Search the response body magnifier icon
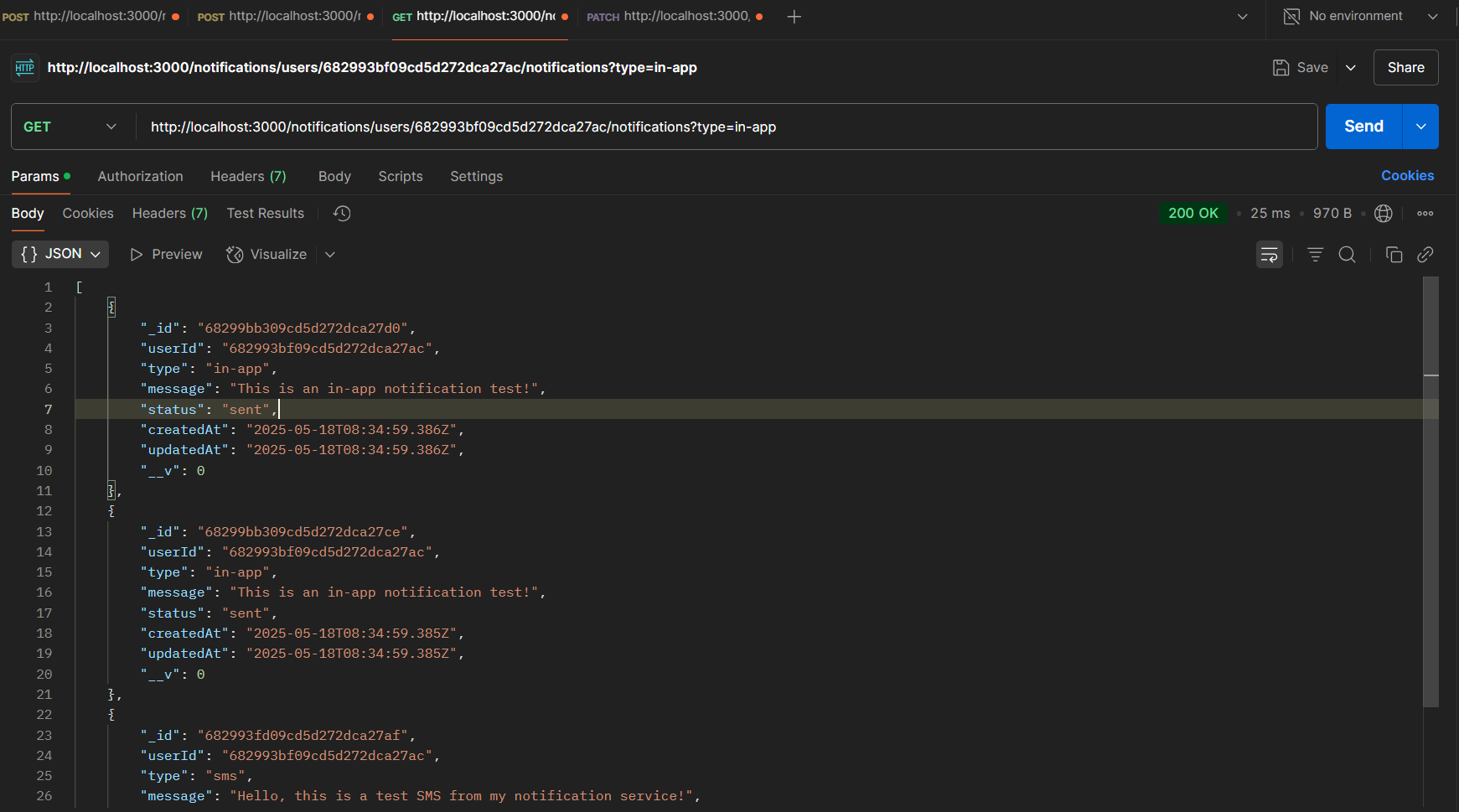 point(1348,254)
